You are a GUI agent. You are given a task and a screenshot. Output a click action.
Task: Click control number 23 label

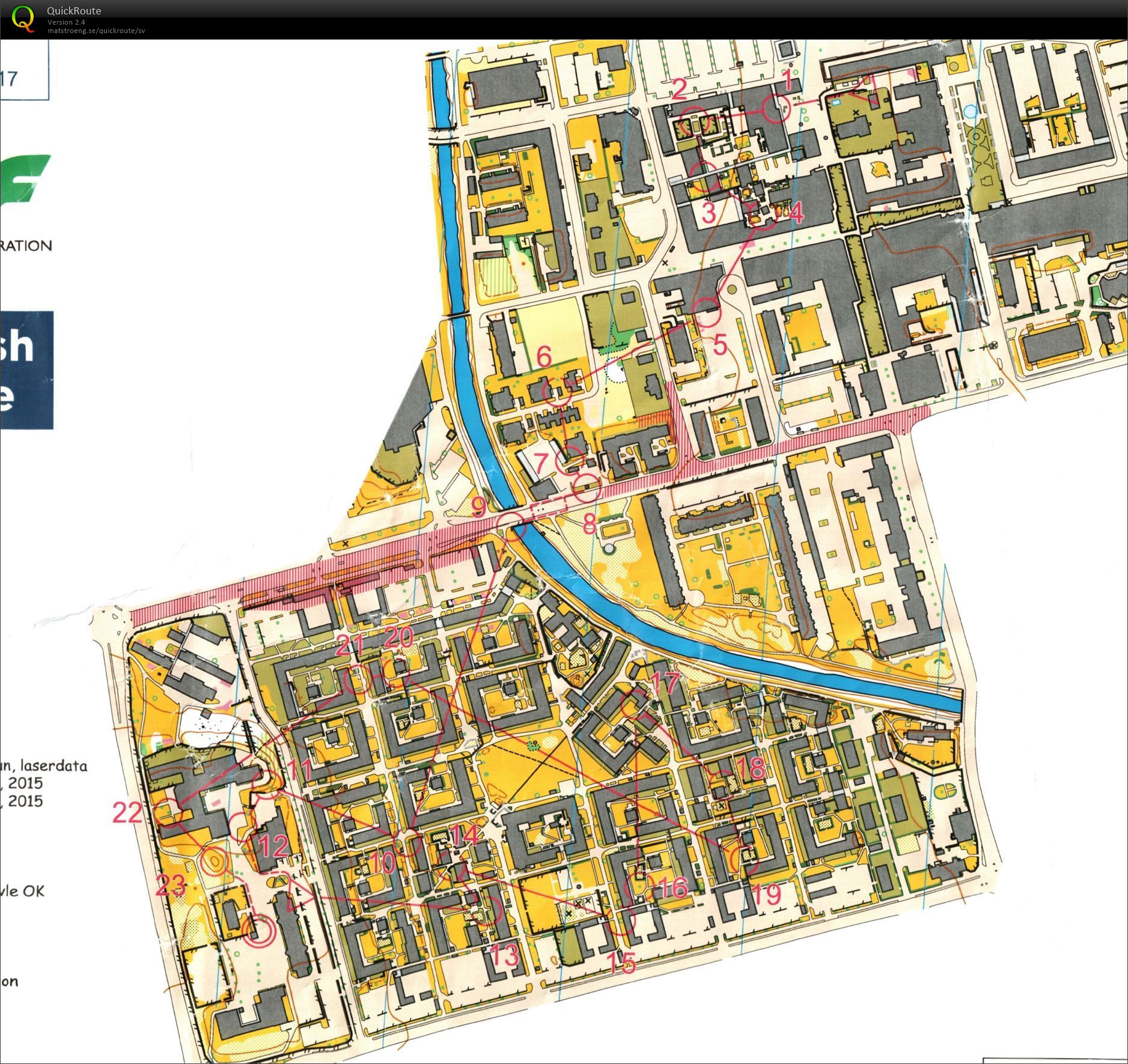pos(171,886)
